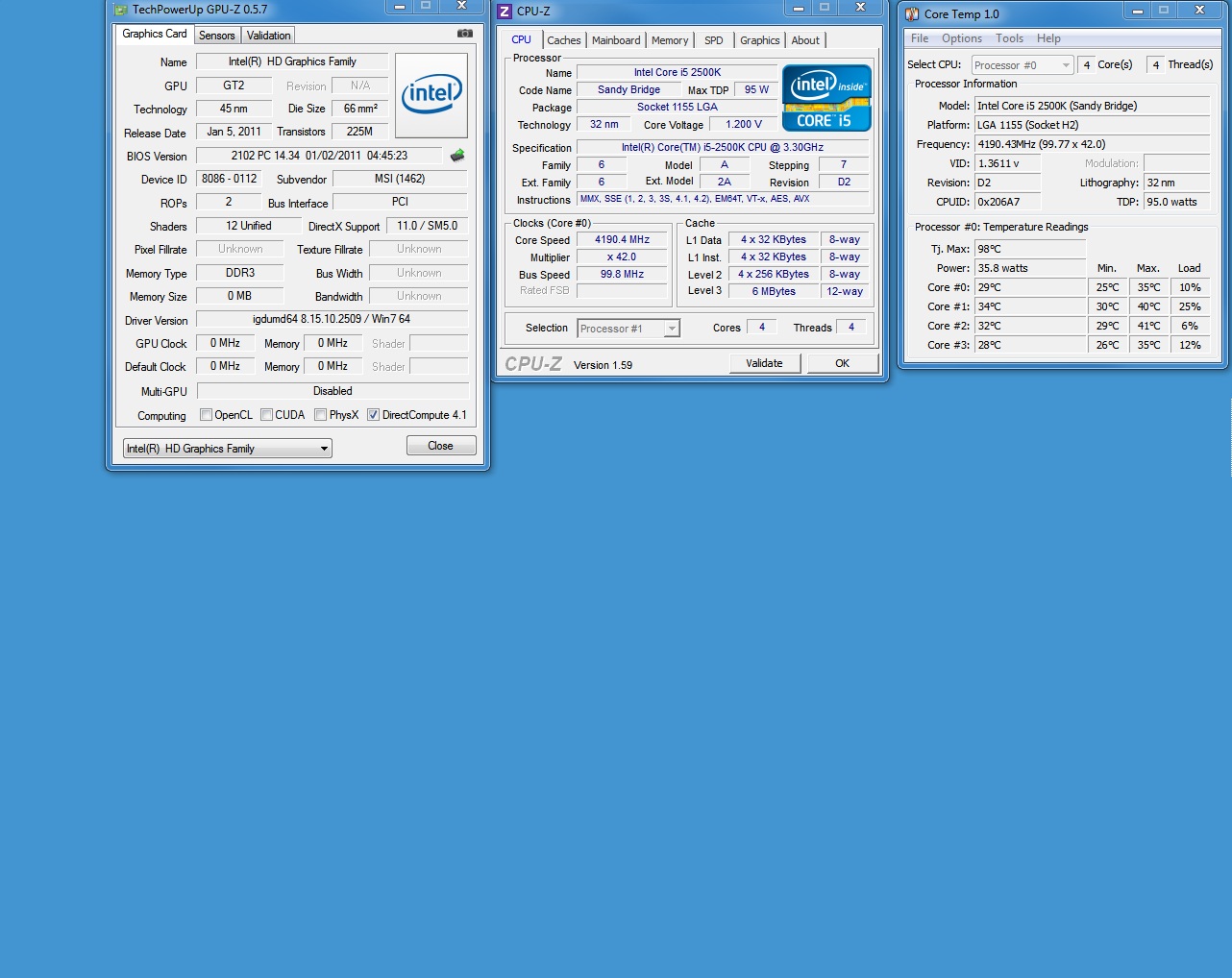Click the Code Name Sandy Bridge value
The height and width of the screenshot is (978, 1232).
coord(628,90)
